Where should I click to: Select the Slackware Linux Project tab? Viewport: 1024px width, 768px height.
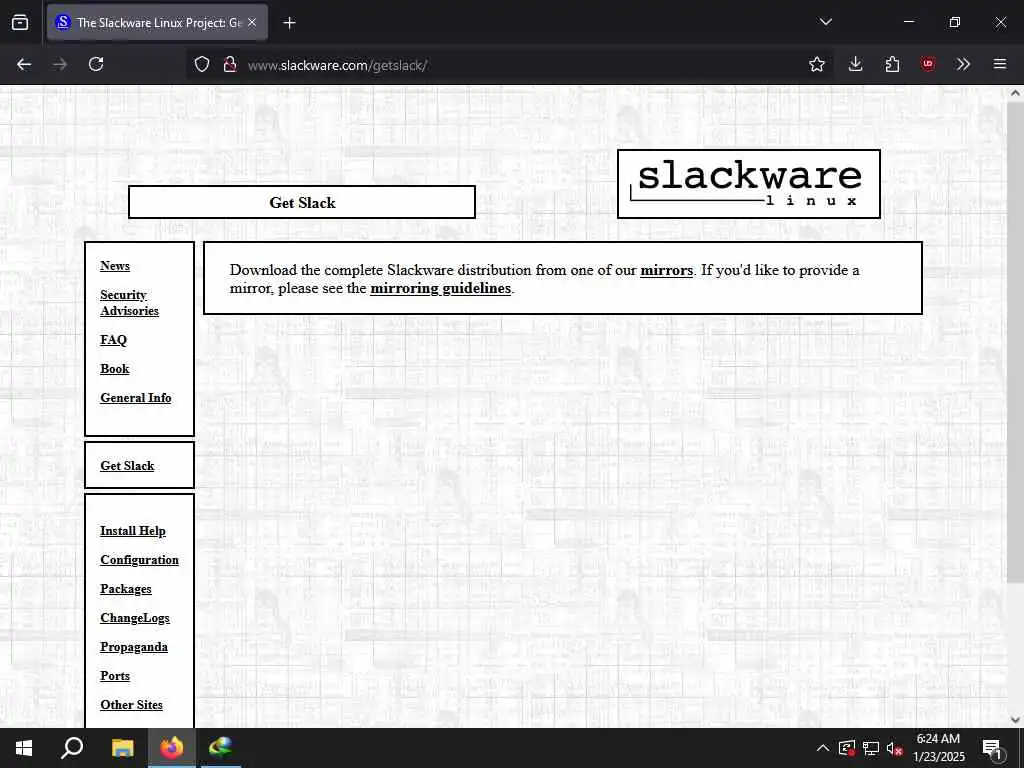click(157, 23)
